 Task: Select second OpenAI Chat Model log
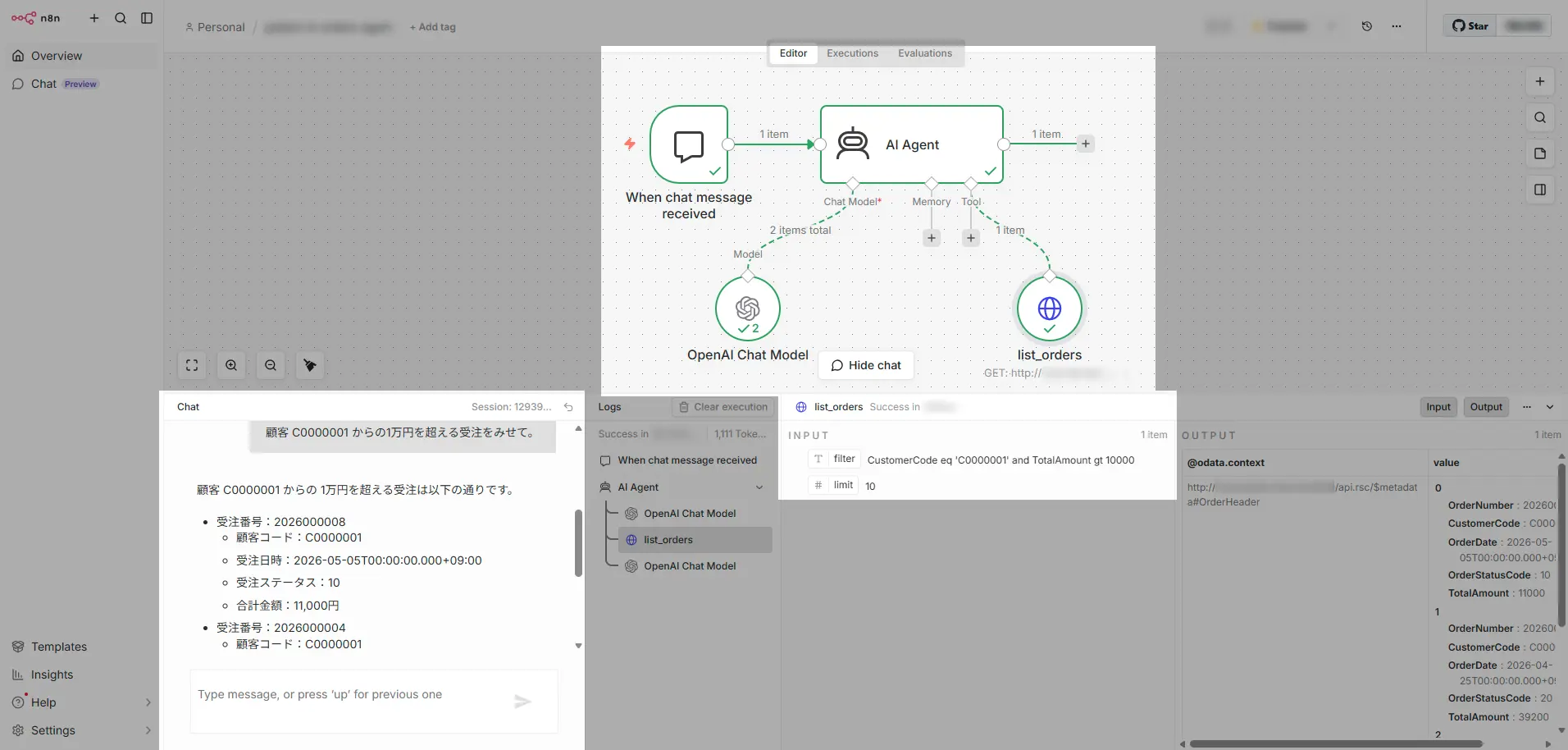pos(690,566)
